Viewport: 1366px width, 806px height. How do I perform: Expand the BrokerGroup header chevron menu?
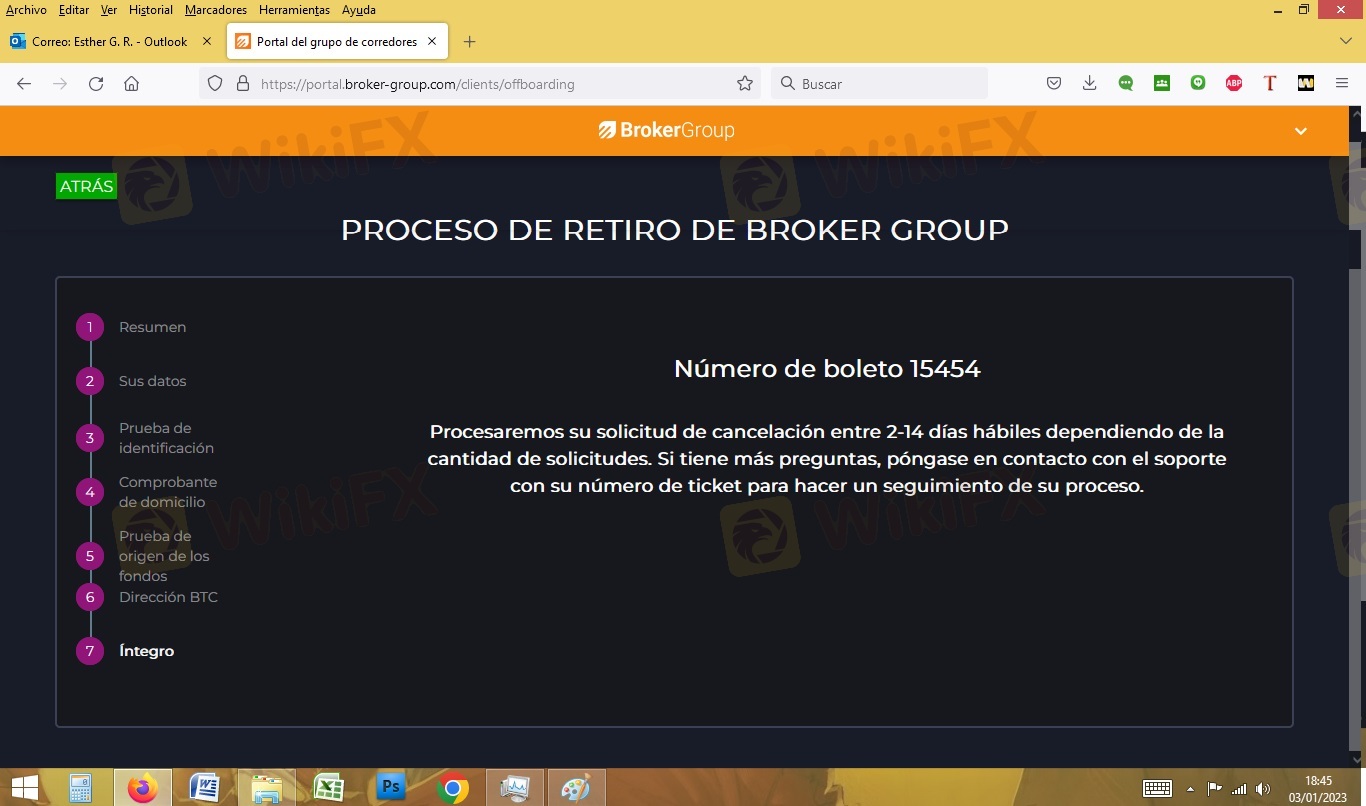pyautogui.click(x=1301, y=131)
